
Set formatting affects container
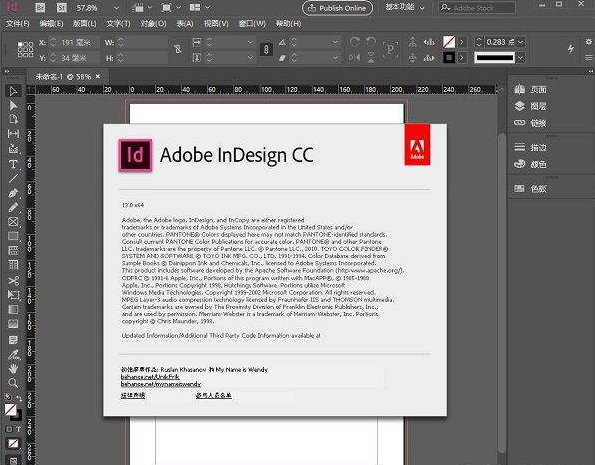pos(9,429)
